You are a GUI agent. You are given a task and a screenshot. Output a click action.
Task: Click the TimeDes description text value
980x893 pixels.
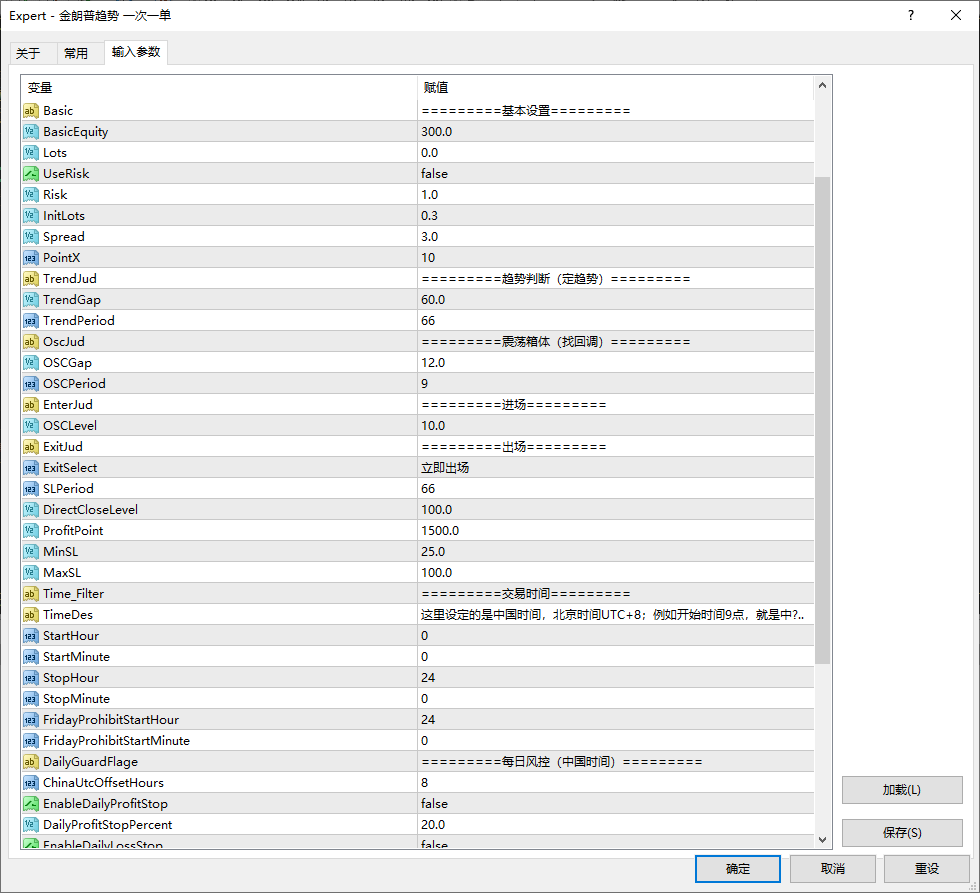tap(612, 615)
